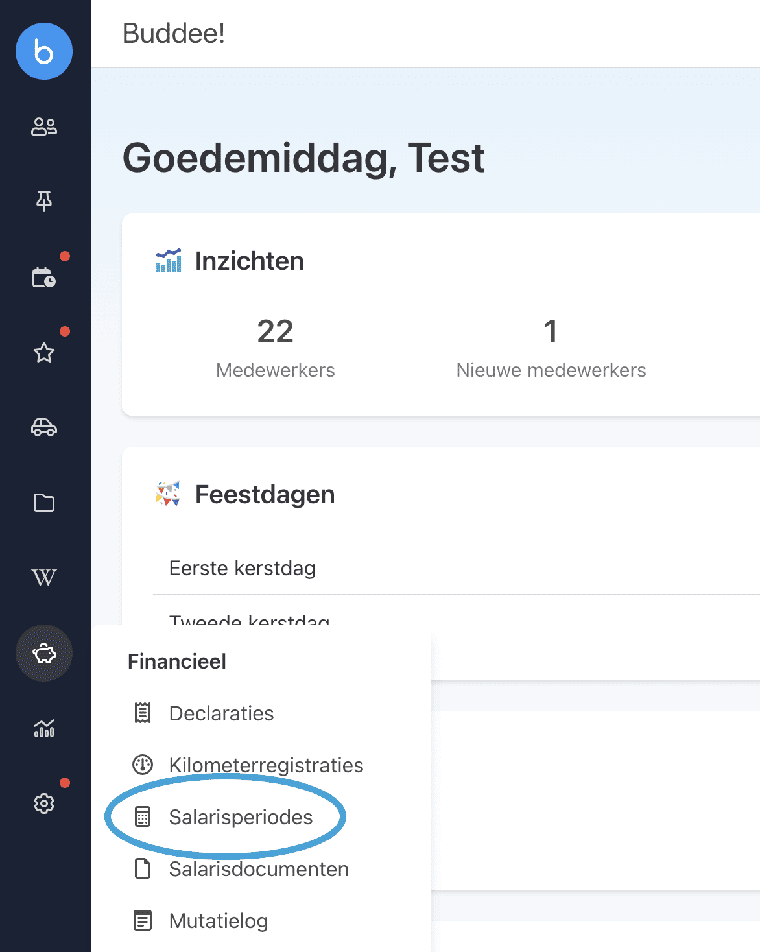This screenshot has width=760, height=952.
Task: Open the W wiki icon in sidebar
Action: (44, 577)
